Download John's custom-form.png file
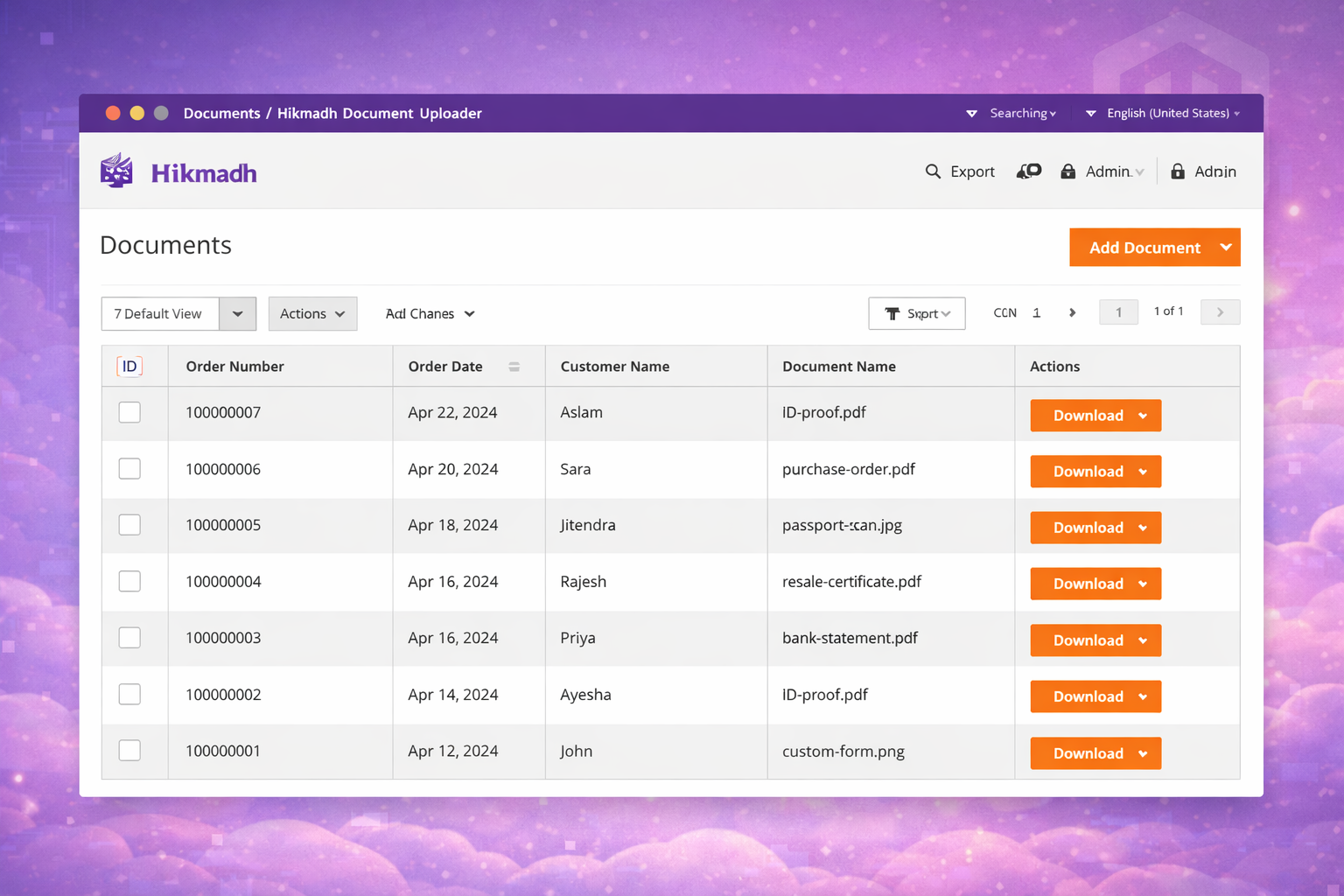 (1088, 753)
